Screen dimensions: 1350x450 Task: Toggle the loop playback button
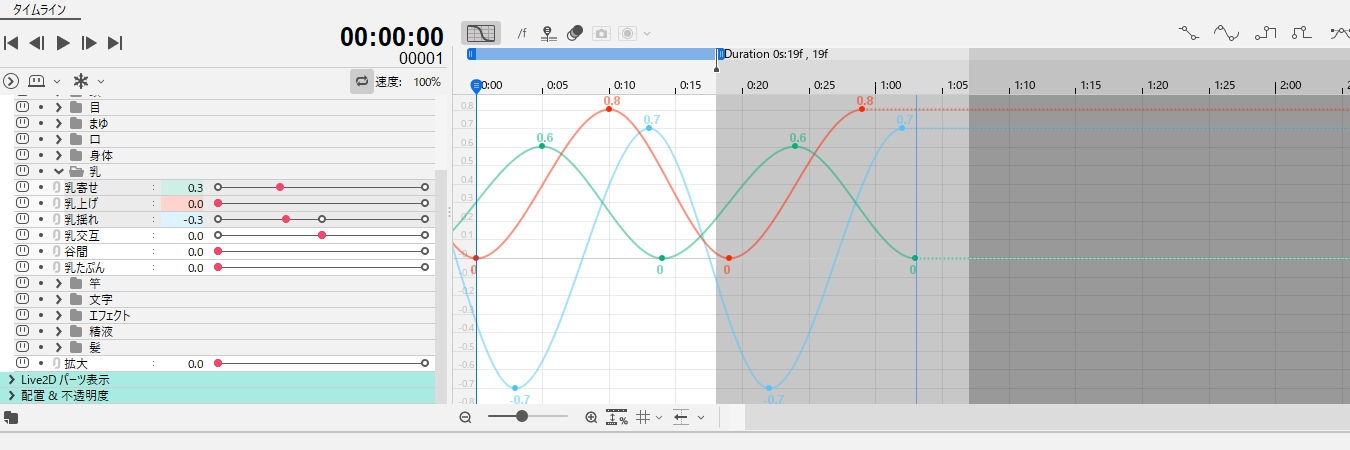361,82
